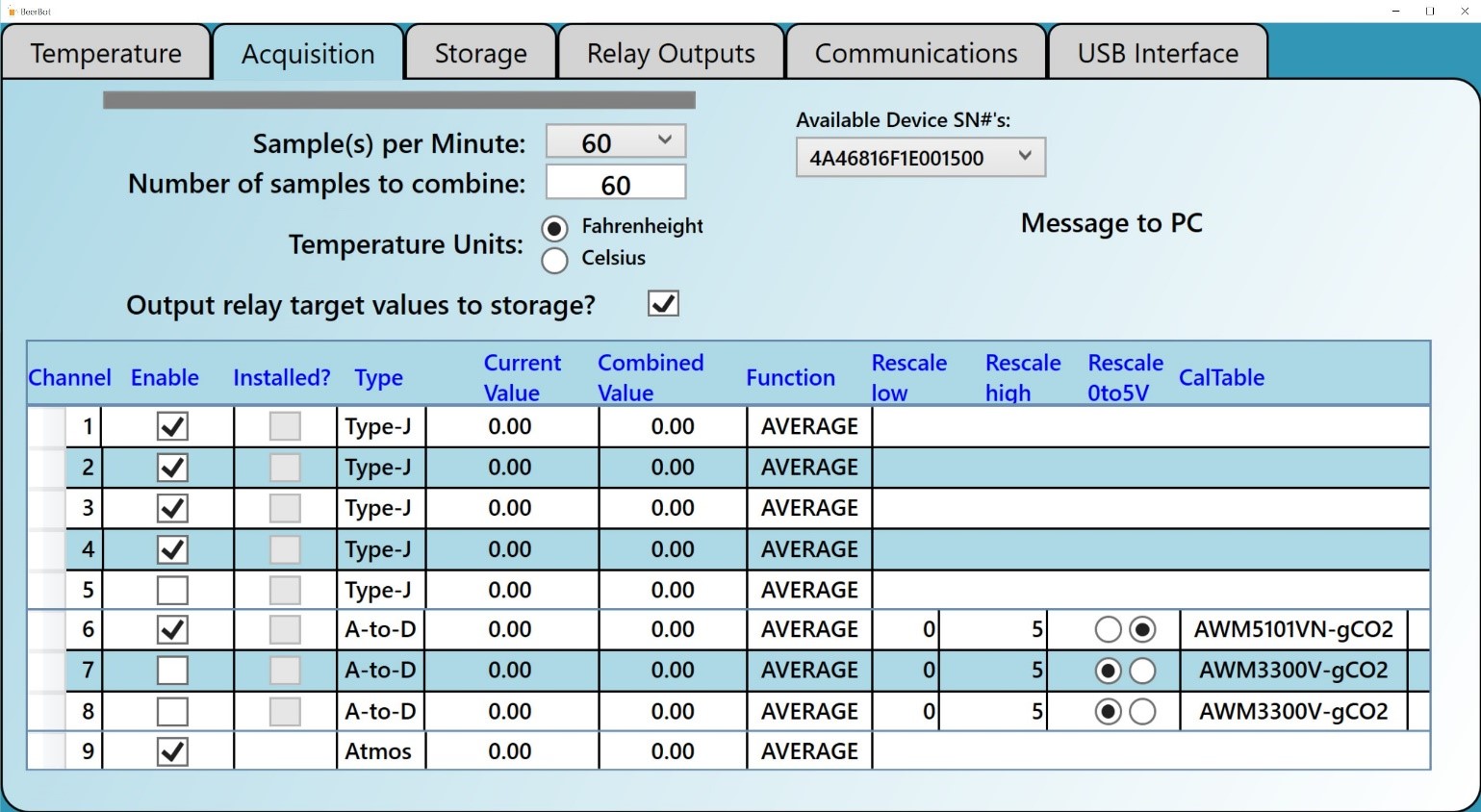
Task: Disable channel 1 enable checkbox
Action: pyautogui.click(x=172, y=426)
